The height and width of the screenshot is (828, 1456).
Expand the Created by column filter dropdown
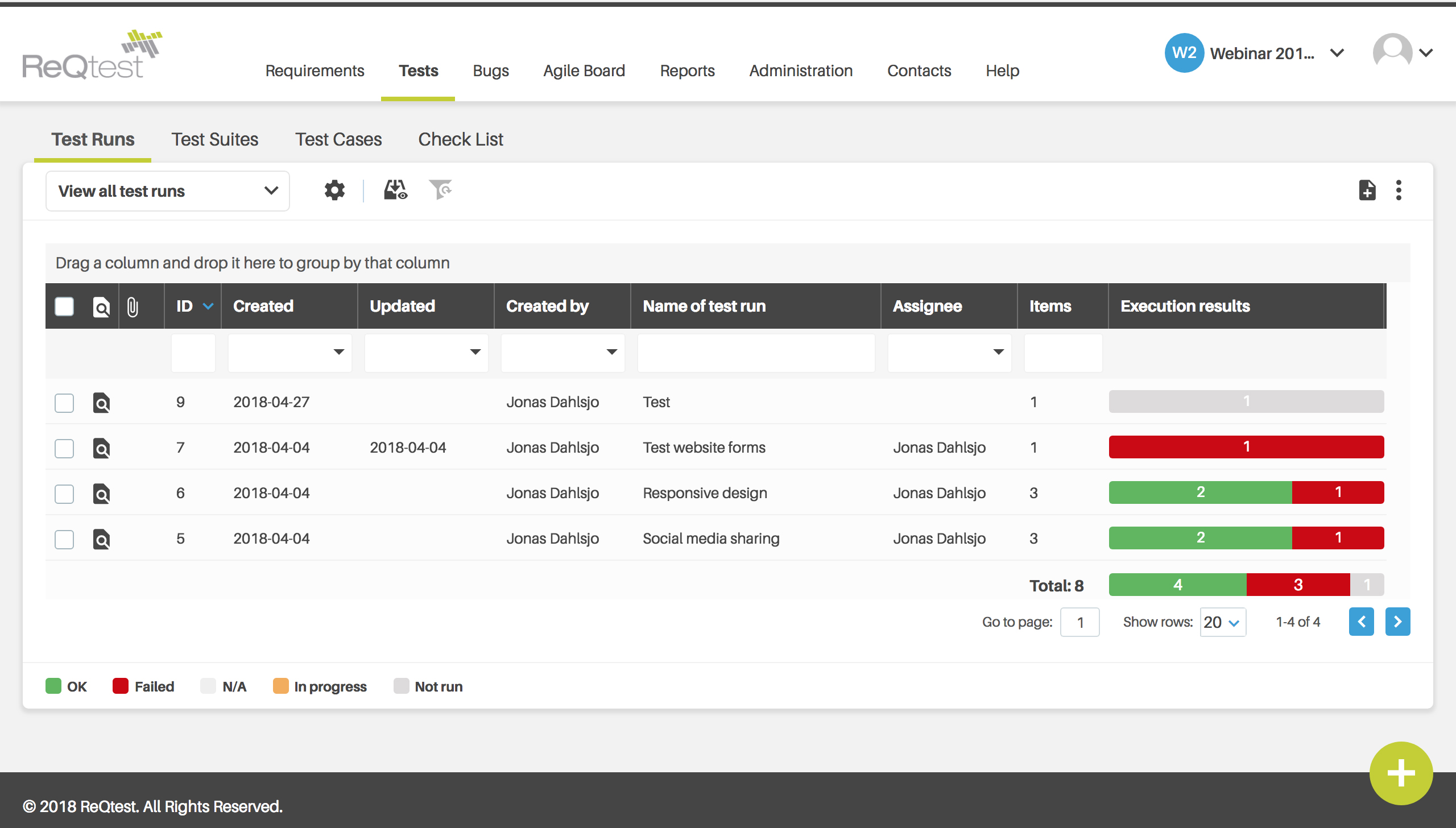click(x=612, y=351)
